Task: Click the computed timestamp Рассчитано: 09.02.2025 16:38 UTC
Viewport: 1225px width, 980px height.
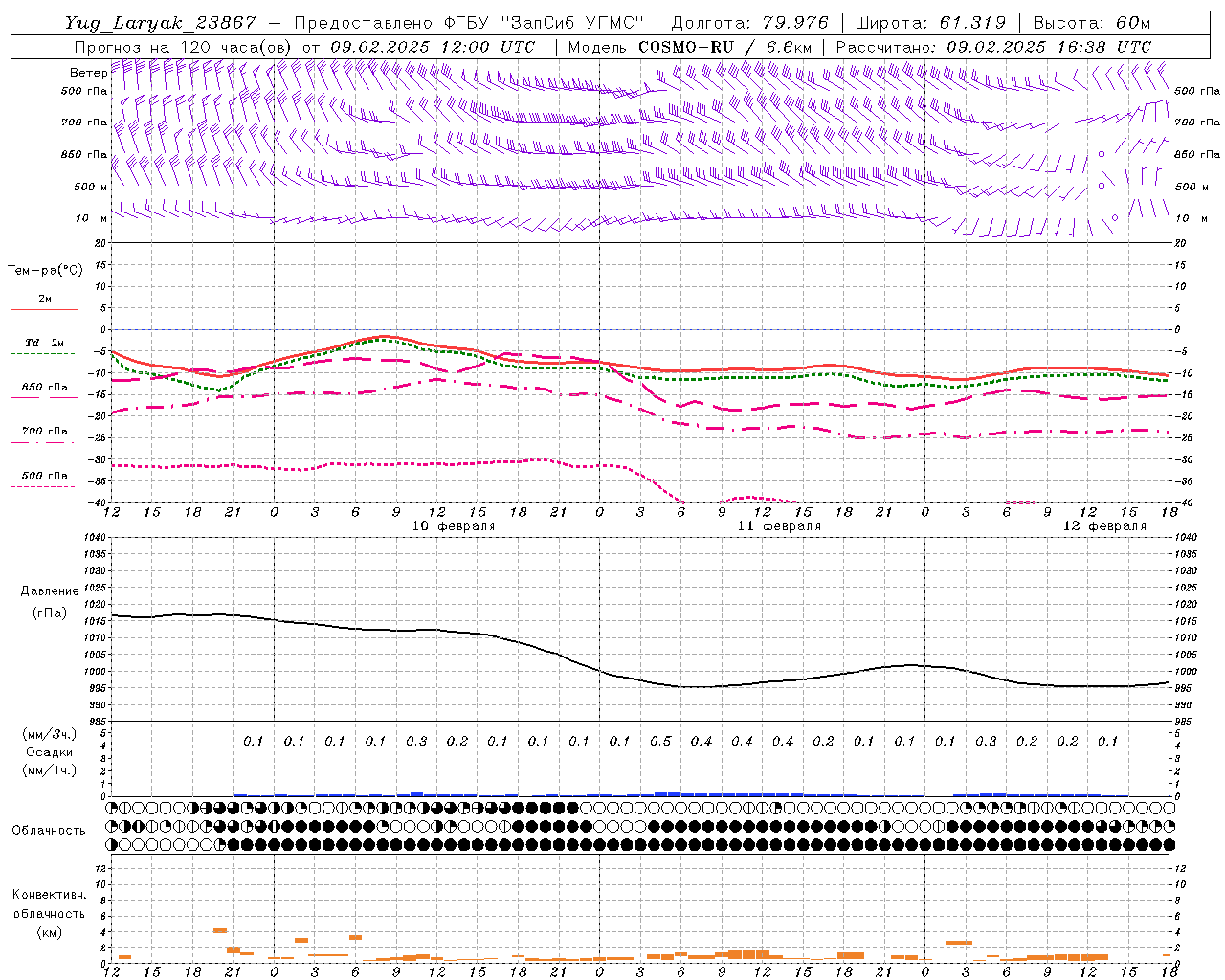Action: pos(993,47)
